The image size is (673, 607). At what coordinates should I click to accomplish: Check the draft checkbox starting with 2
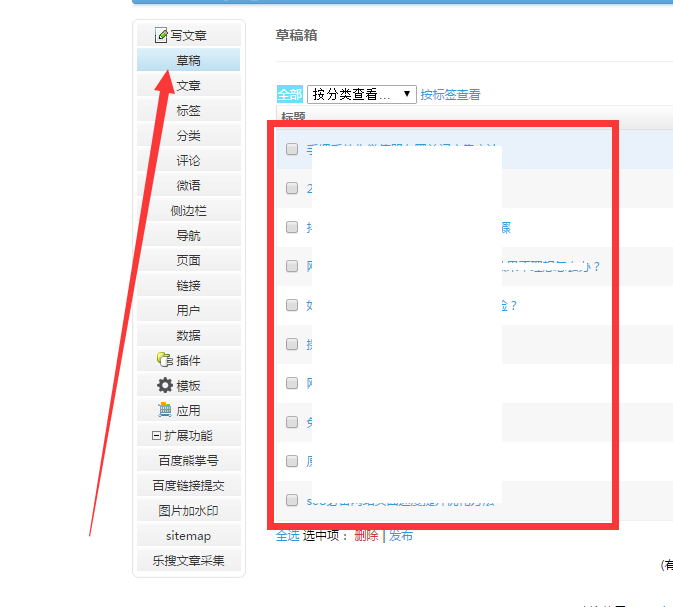292,188
